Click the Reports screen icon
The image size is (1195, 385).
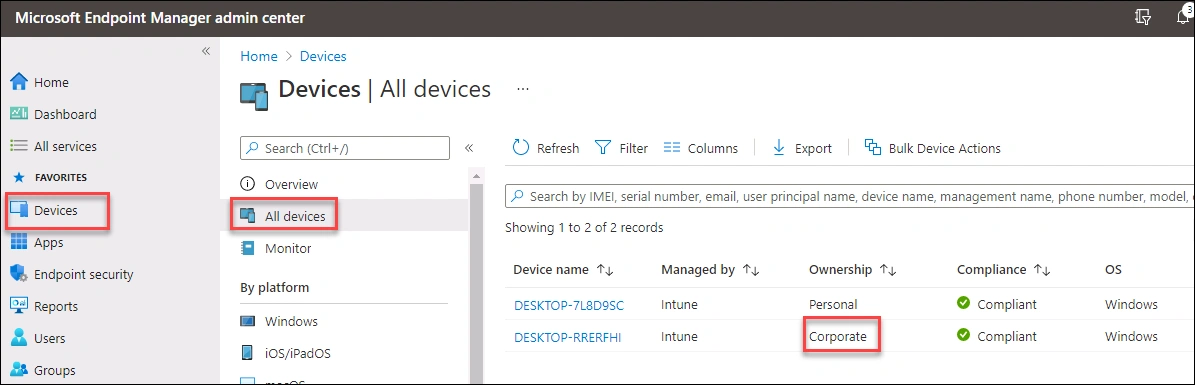(19, 306)
